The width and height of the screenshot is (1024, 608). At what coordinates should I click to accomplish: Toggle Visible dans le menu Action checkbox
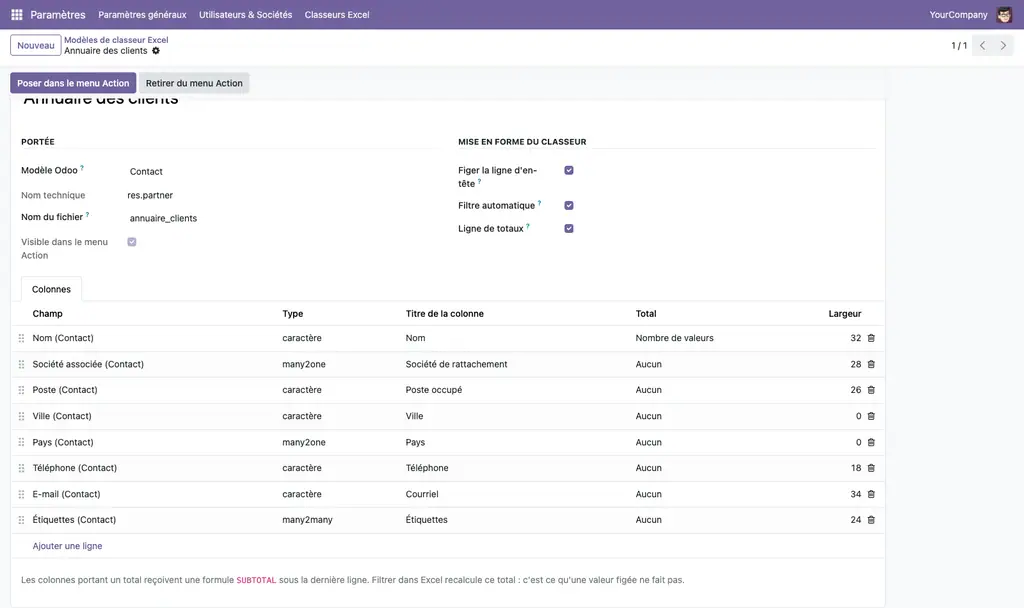132,242
